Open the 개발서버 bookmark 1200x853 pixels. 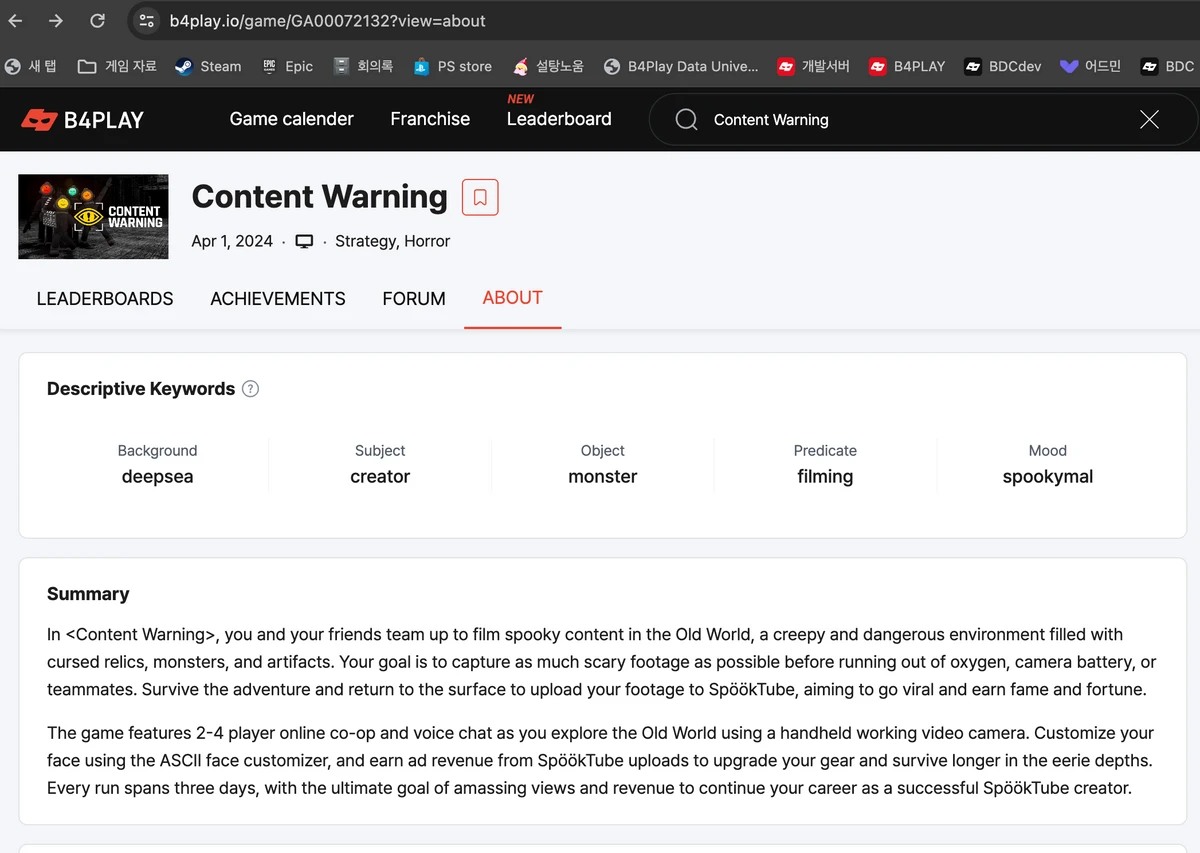pos(813,66)
